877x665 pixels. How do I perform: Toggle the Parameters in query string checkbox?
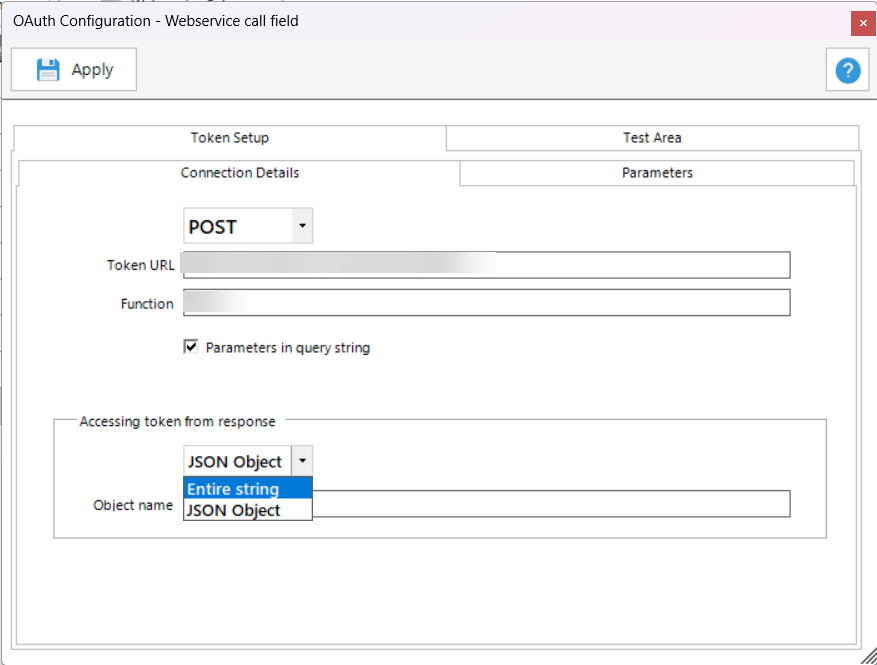[x=191, y=348]
